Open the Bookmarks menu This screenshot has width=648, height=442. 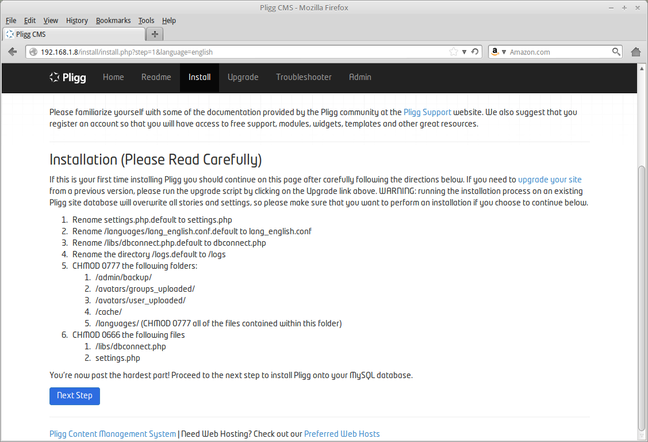tap(113, 21)
